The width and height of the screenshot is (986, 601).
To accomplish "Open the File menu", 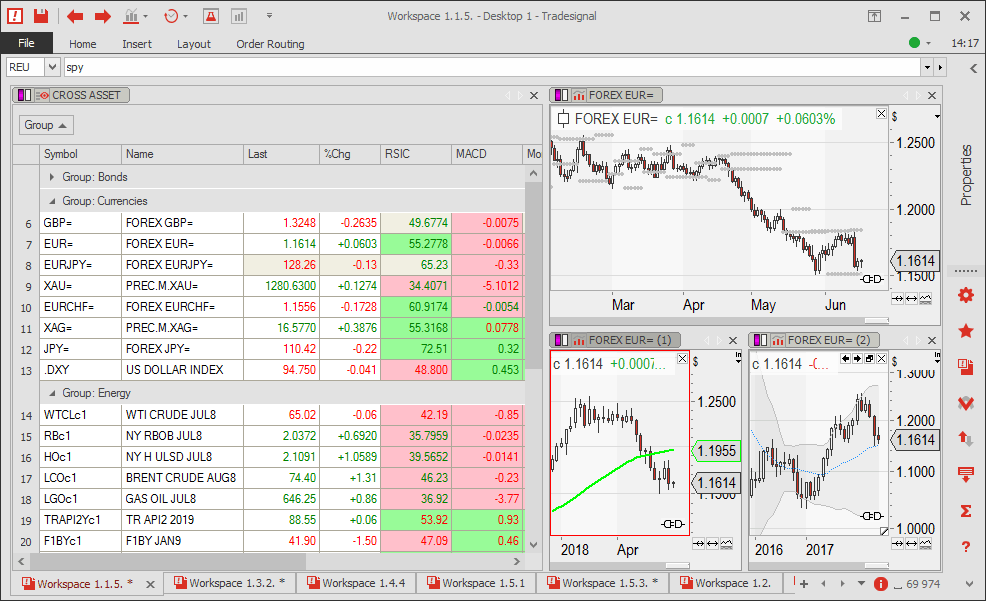I will (x=26, y=43).
